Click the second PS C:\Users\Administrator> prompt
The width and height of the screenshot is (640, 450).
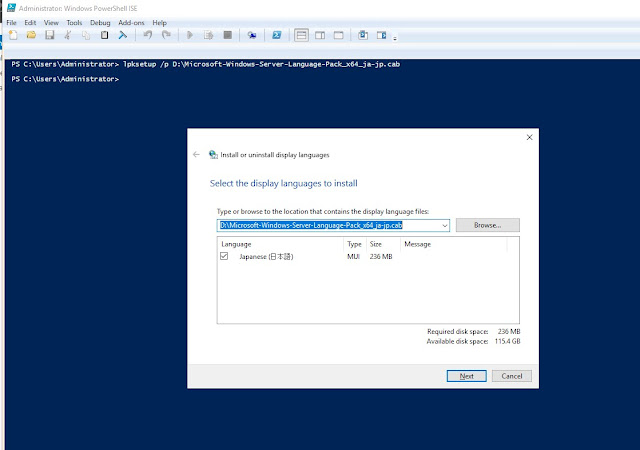(x=65, y=79)
